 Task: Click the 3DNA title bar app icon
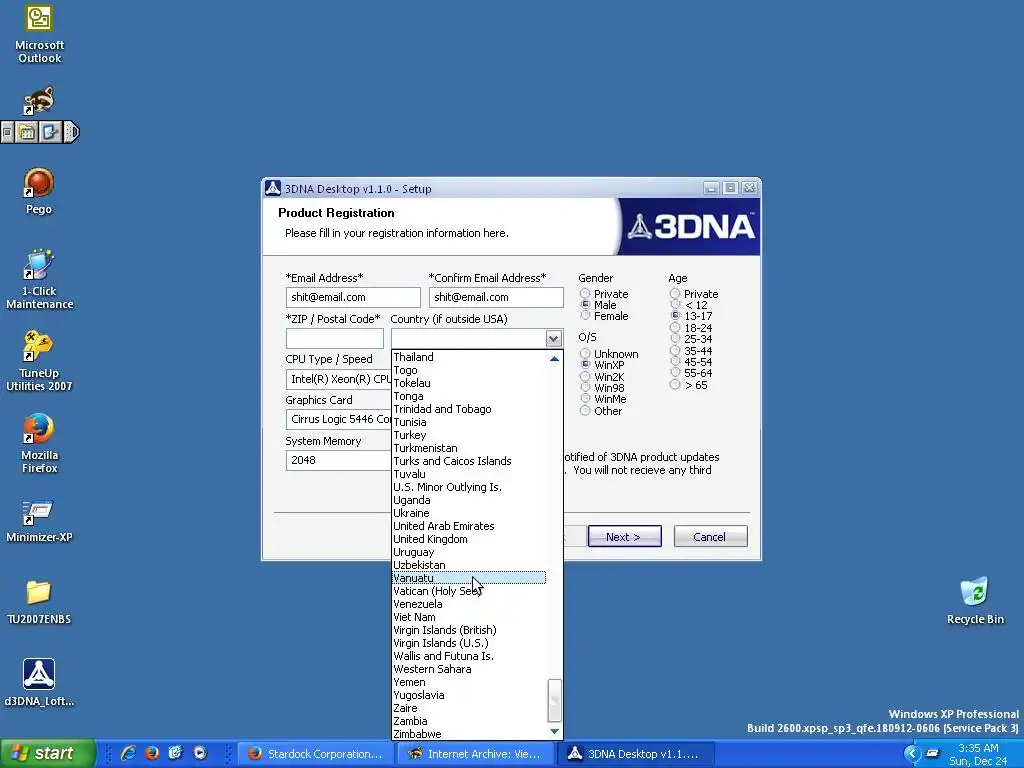tap(273, 188)
